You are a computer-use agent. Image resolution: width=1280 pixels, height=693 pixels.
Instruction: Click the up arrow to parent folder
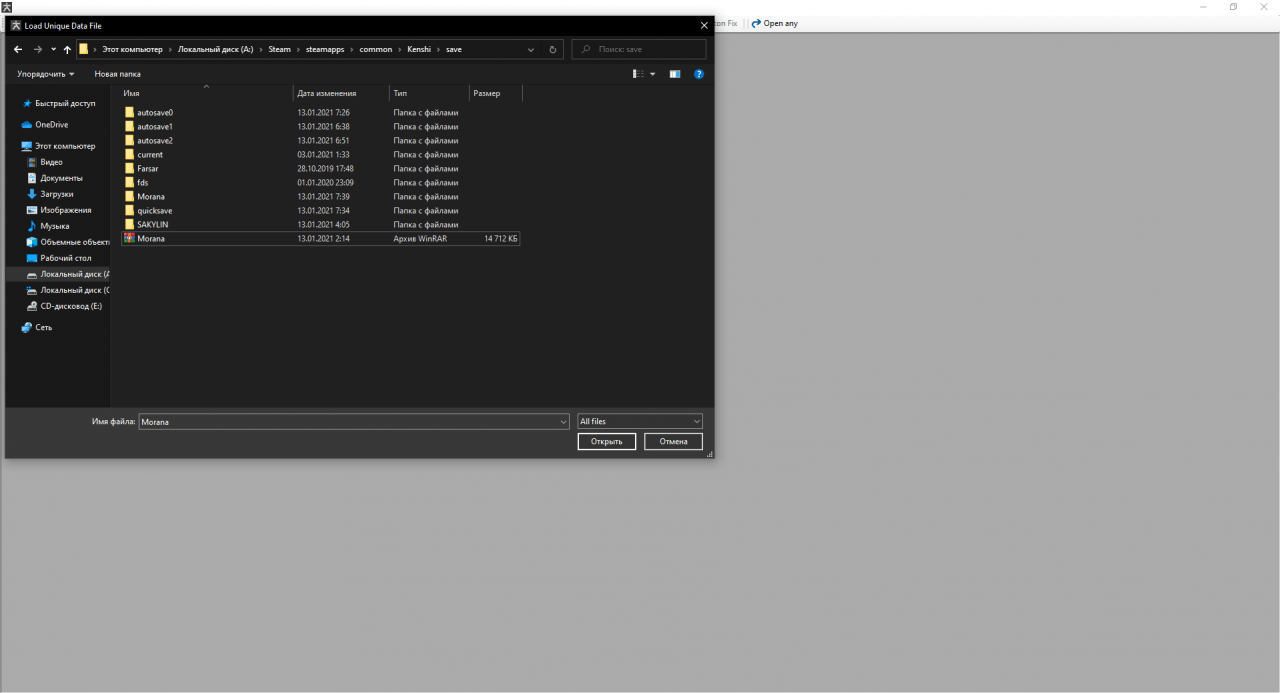coord(67,48)
